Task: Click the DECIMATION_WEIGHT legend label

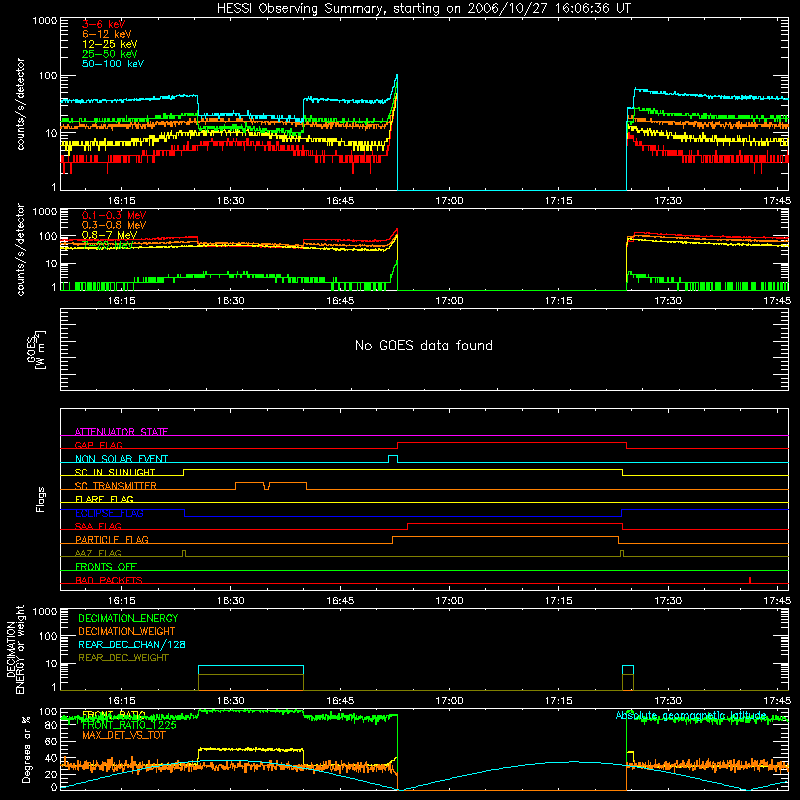Action: [x=127, y=631]
